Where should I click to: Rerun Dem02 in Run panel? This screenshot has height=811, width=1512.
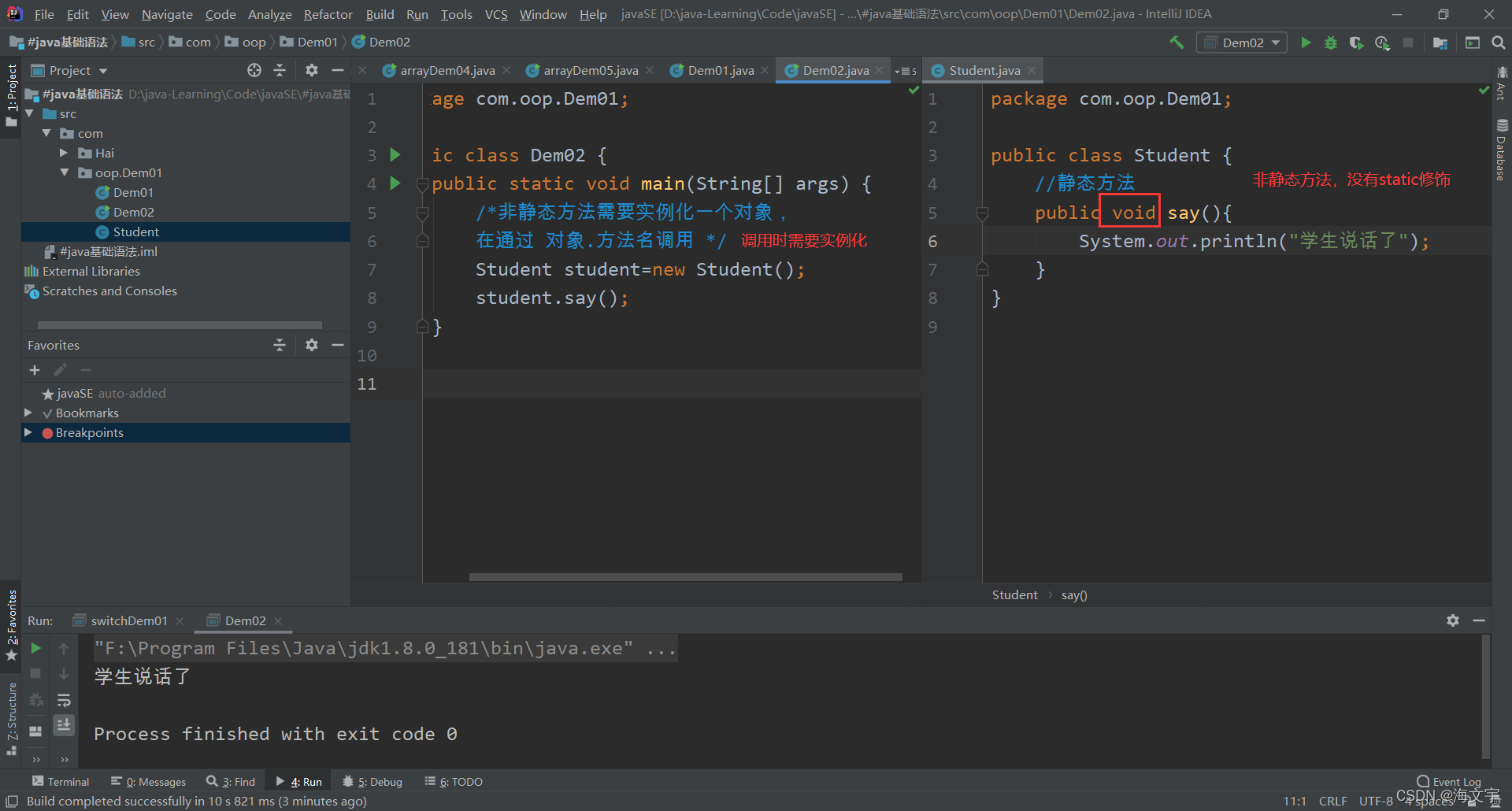(x=35, y=648)
